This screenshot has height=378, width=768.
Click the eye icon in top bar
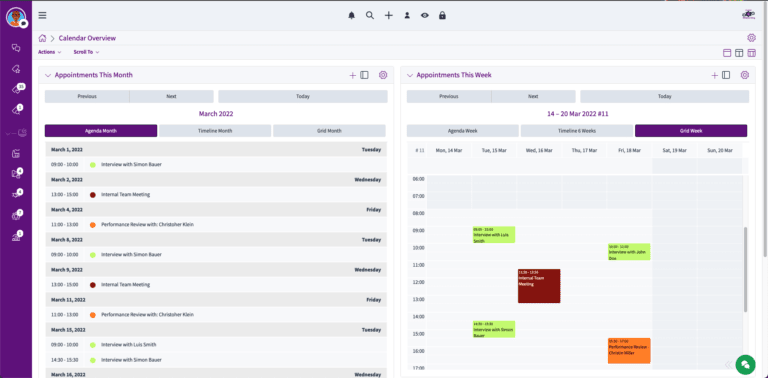point(425,16)
